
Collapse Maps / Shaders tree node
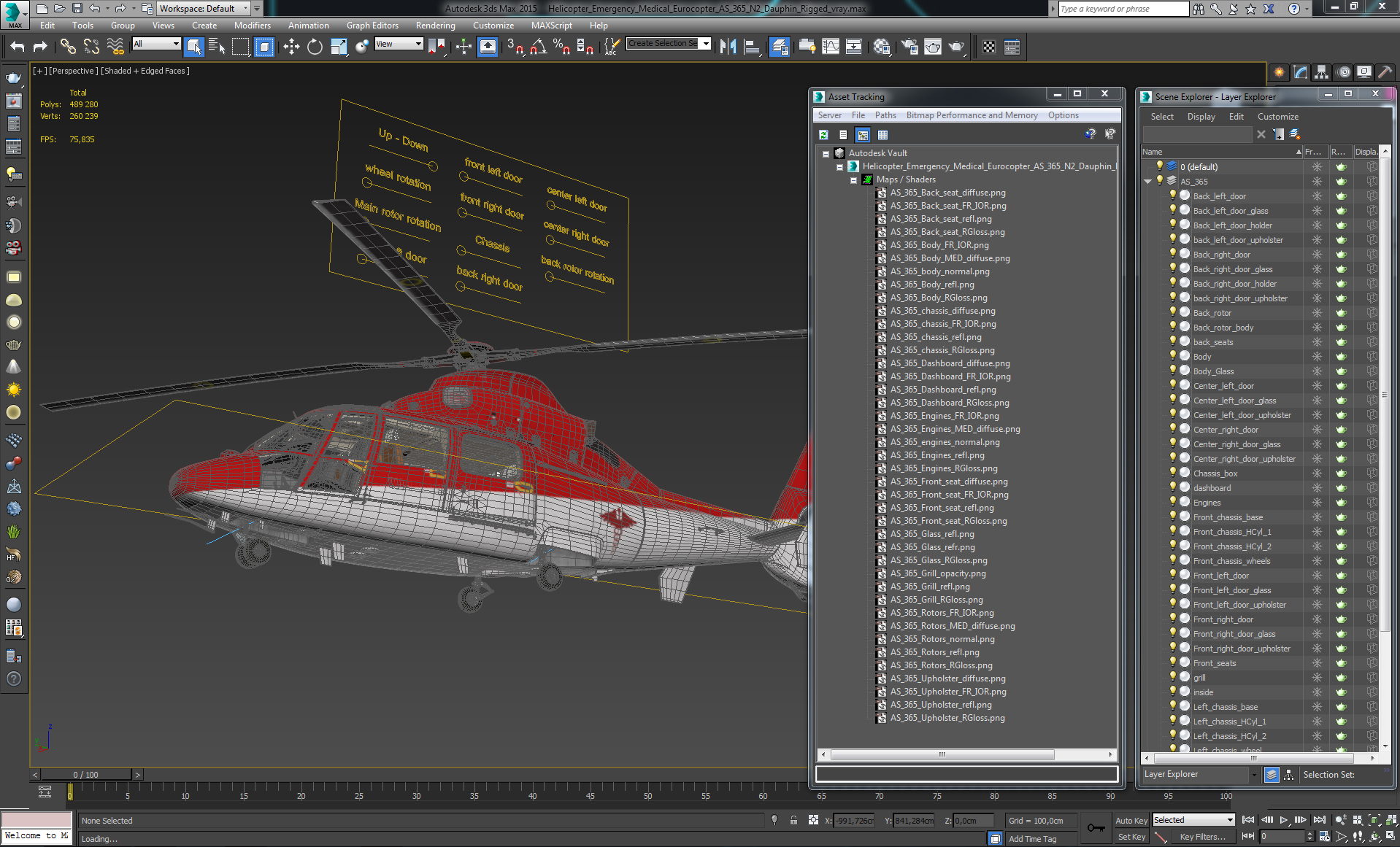click(853, 180)
